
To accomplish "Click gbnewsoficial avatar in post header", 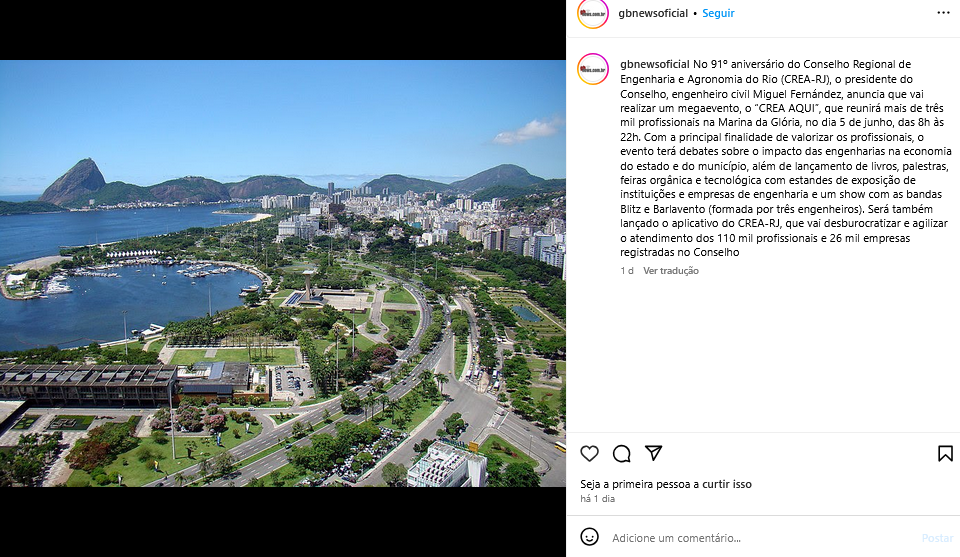I will (x=593, y=13).
